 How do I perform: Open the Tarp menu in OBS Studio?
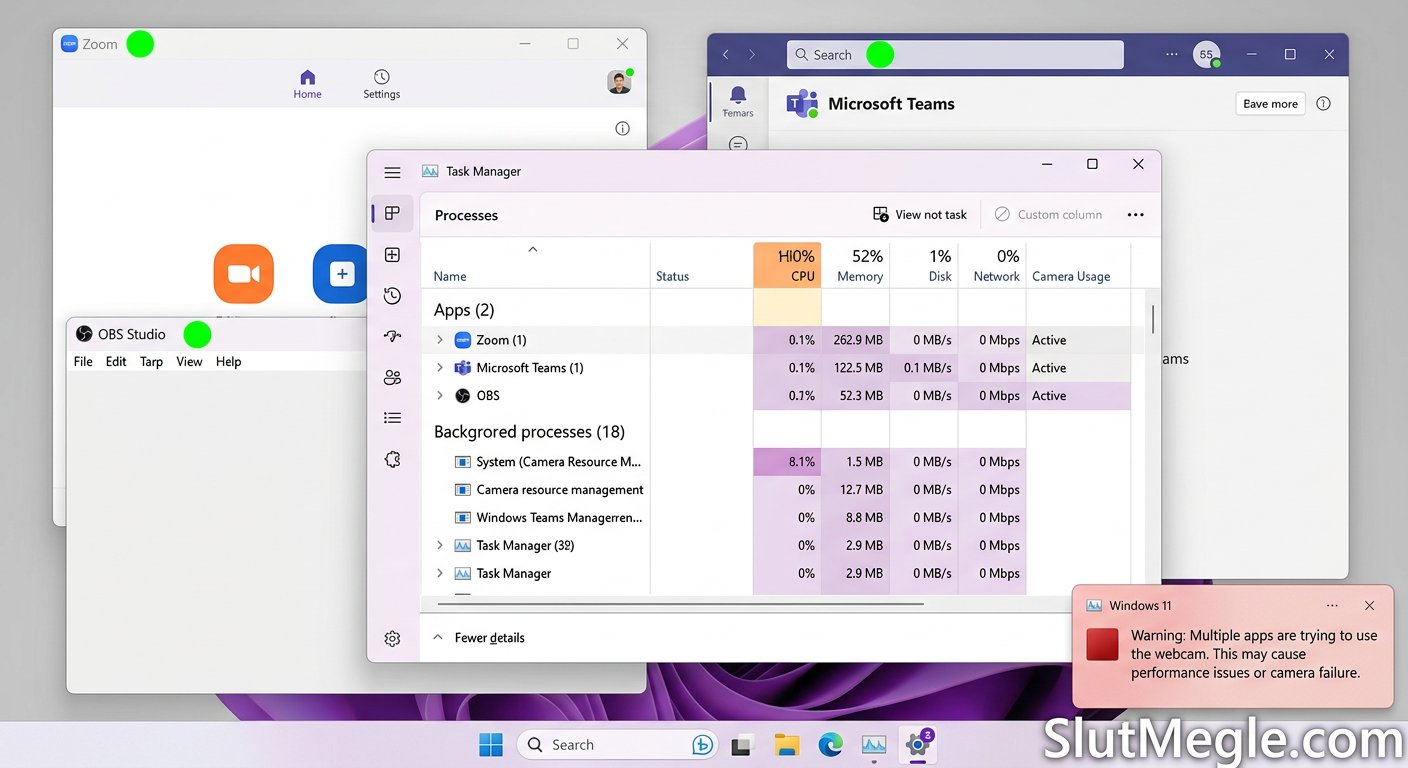(151, 362)
